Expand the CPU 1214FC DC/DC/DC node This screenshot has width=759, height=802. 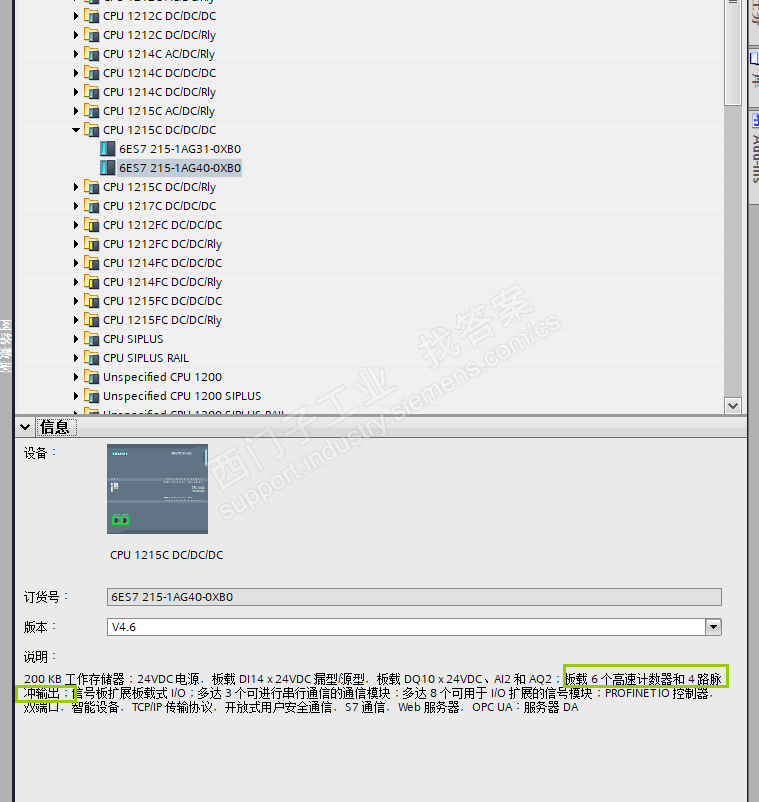pyautogui.click(x=76, y=263)
